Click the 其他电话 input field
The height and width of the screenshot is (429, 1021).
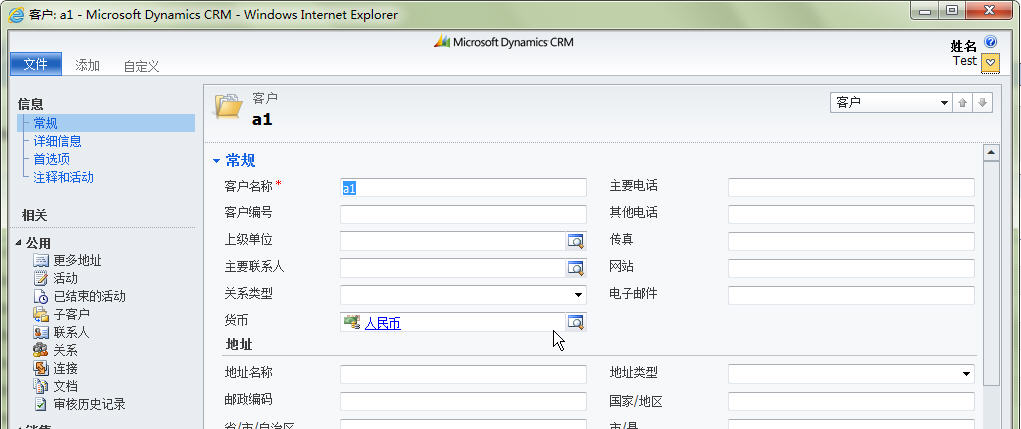(x=851, y=214)
